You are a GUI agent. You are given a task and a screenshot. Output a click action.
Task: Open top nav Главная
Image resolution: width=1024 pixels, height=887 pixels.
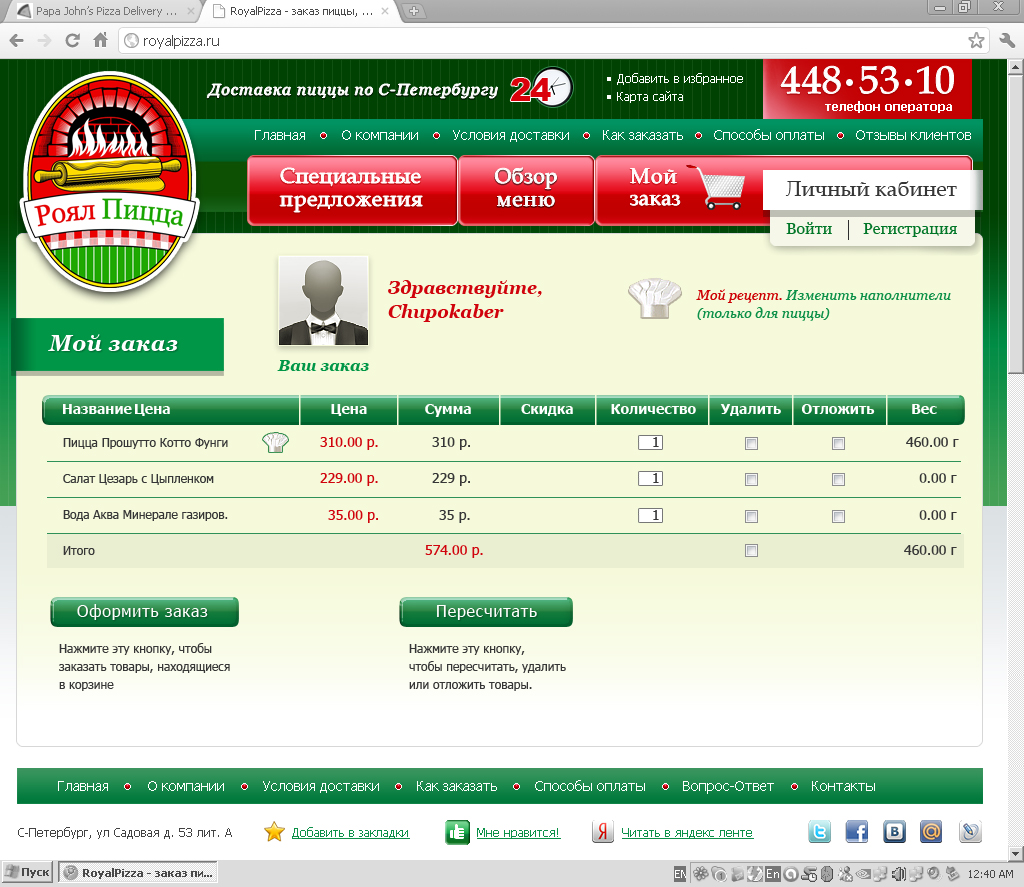tap(280, 135)
